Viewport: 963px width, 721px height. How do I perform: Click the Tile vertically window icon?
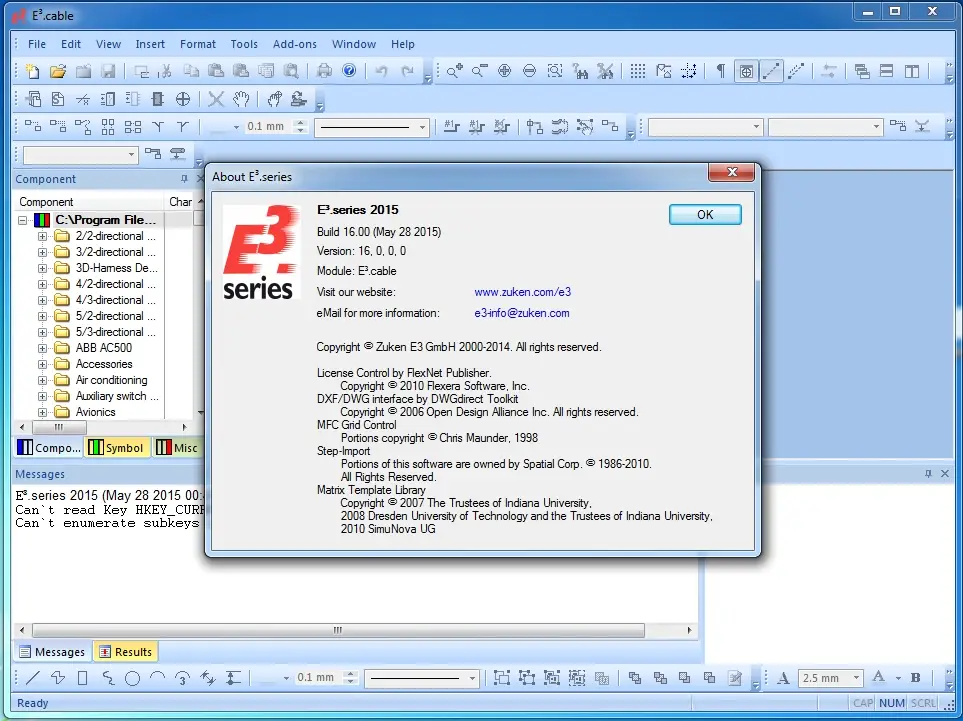click(911, 71)
